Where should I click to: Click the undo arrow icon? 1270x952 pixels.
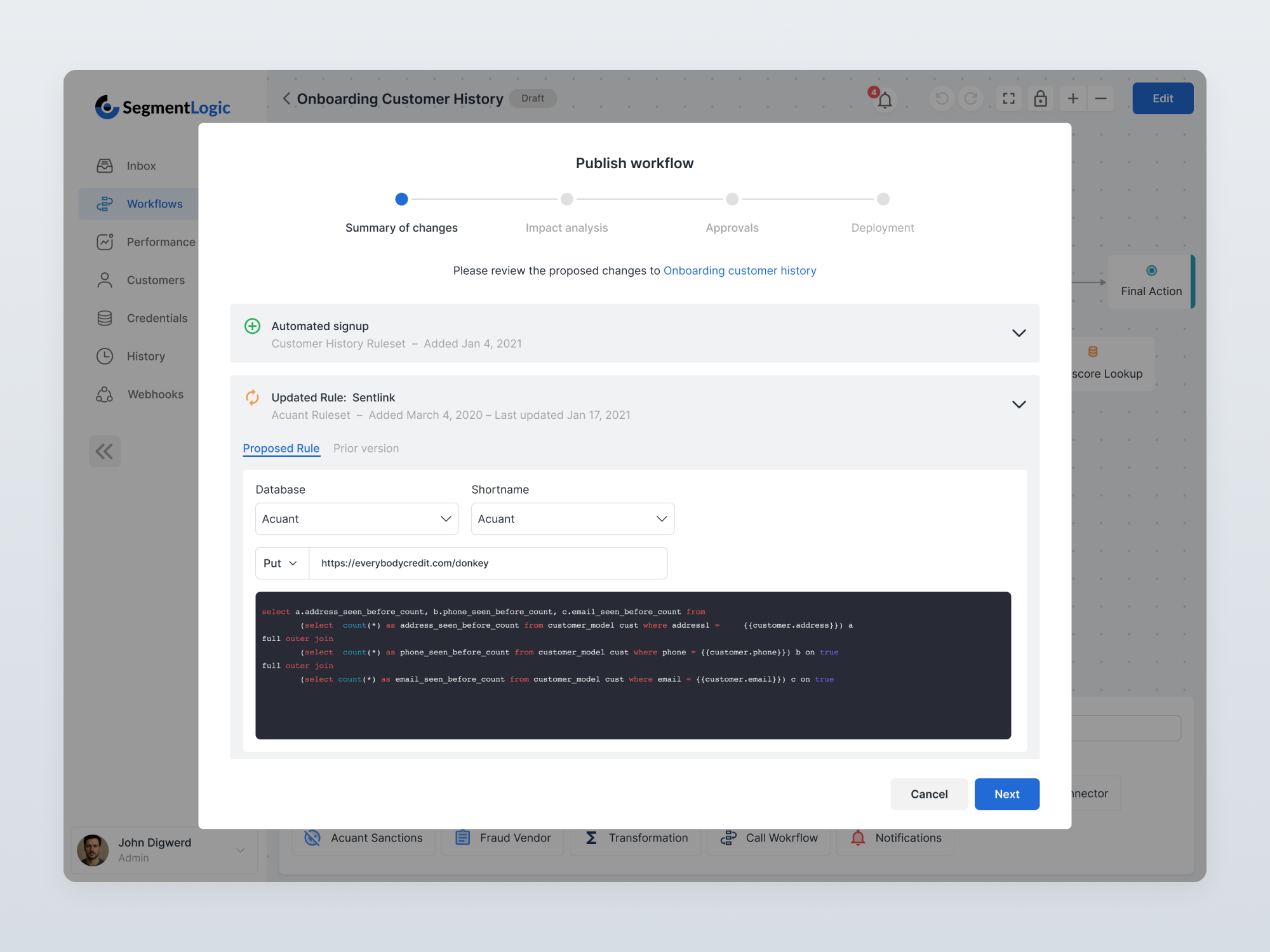tap(942, 98)
